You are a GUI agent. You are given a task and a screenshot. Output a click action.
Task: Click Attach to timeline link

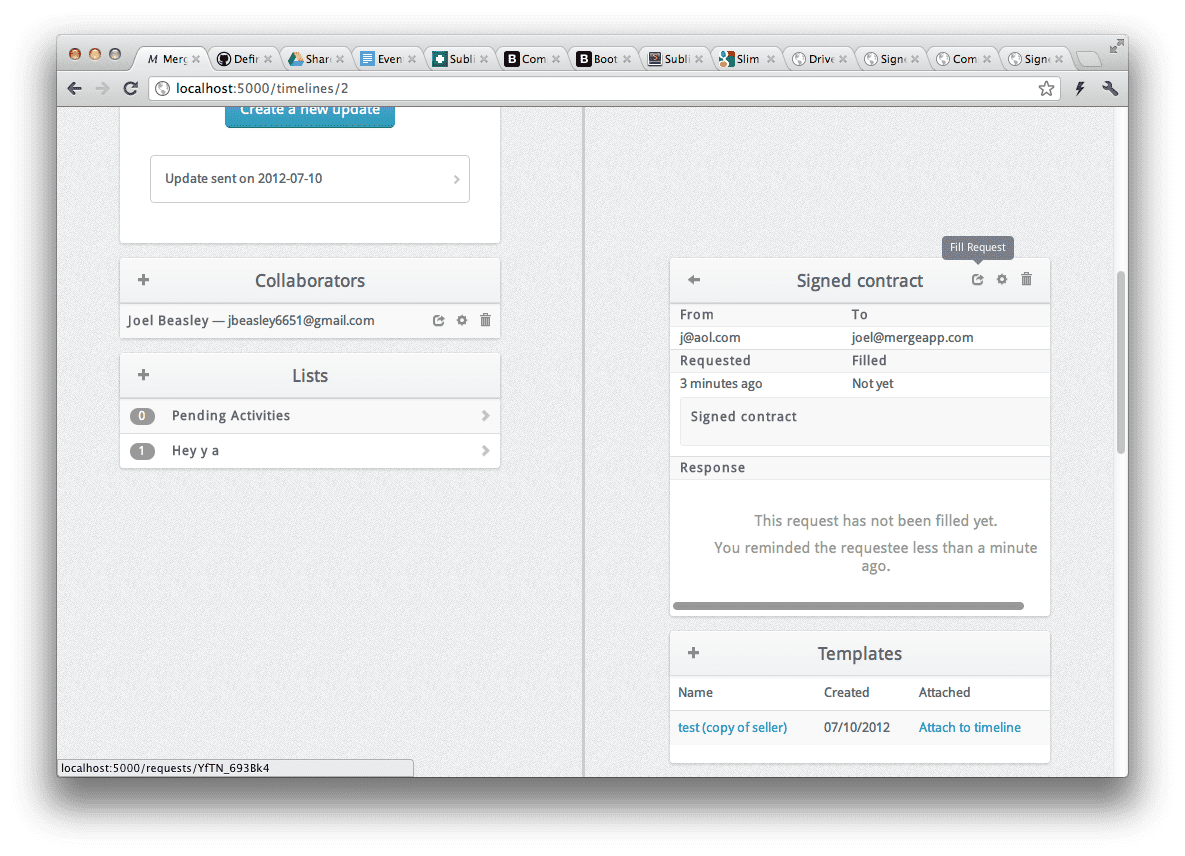(x=969, y=727)
